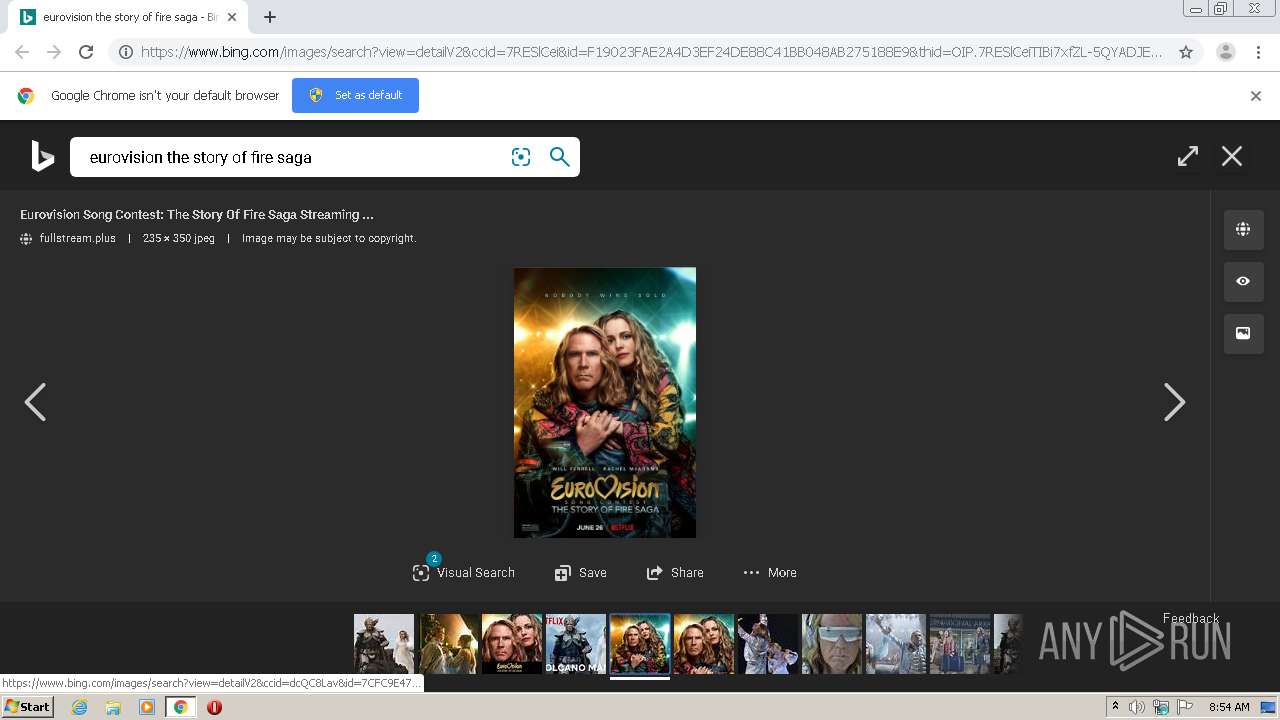Select the teal-background duo thumbnail
1280x720 pixels.
(704, 643)
